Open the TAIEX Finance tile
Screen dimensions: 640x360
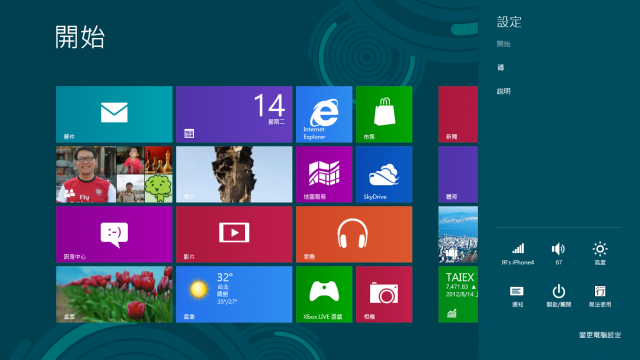pos(458,294)
